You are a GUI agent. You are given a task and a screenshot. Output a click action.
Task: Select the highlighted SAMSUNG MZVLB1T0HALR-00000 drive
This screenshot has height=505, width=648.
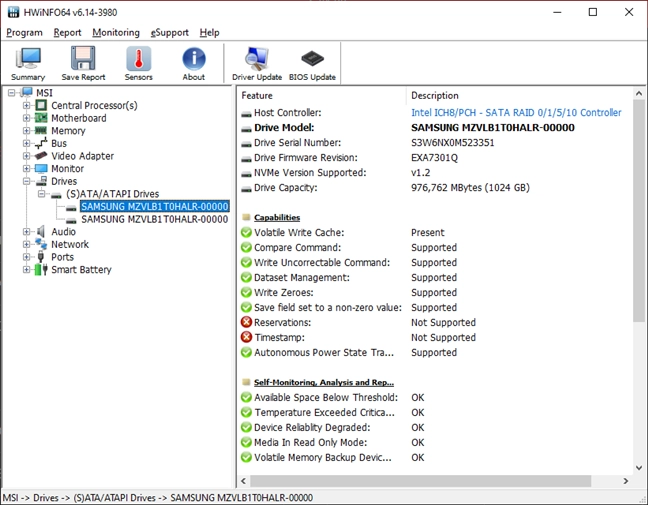click(x=154, y=206)
